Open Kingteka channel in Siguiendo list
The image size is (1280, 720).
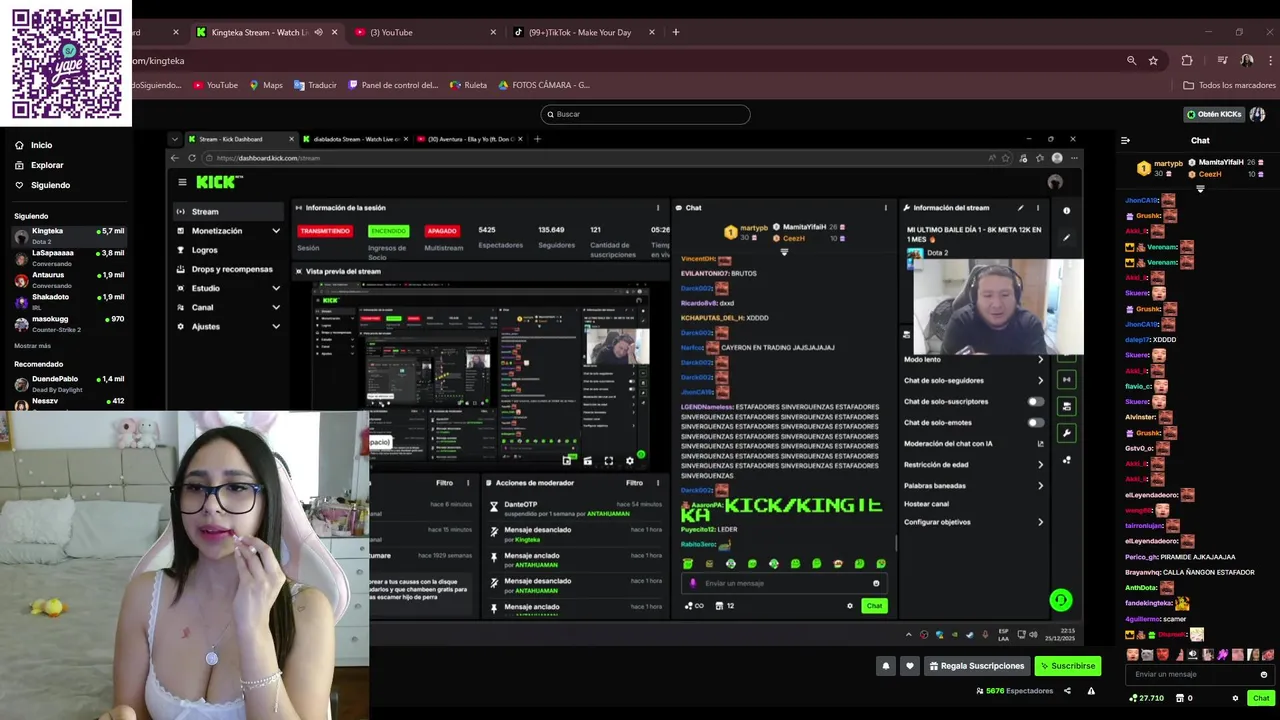[68, 236]
